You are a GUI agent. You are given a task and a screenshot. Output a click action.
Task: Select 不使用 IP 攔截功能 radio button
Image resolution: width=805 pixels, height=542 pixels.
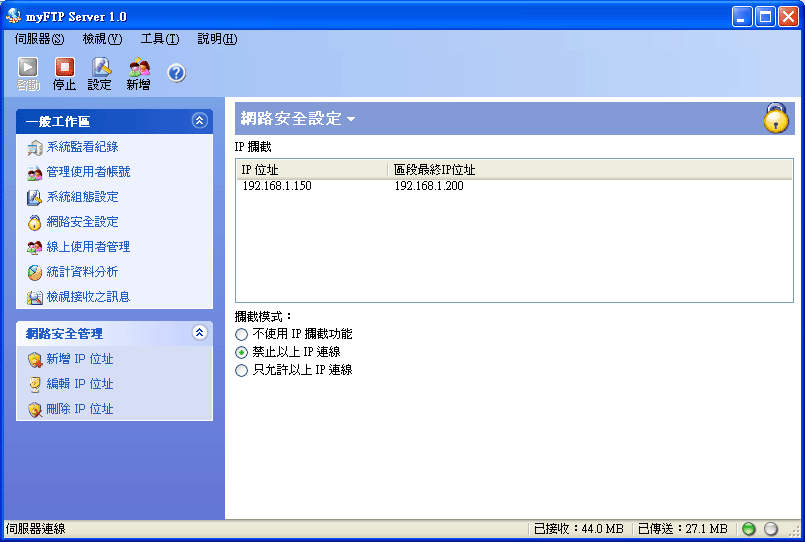pos(241,335)
